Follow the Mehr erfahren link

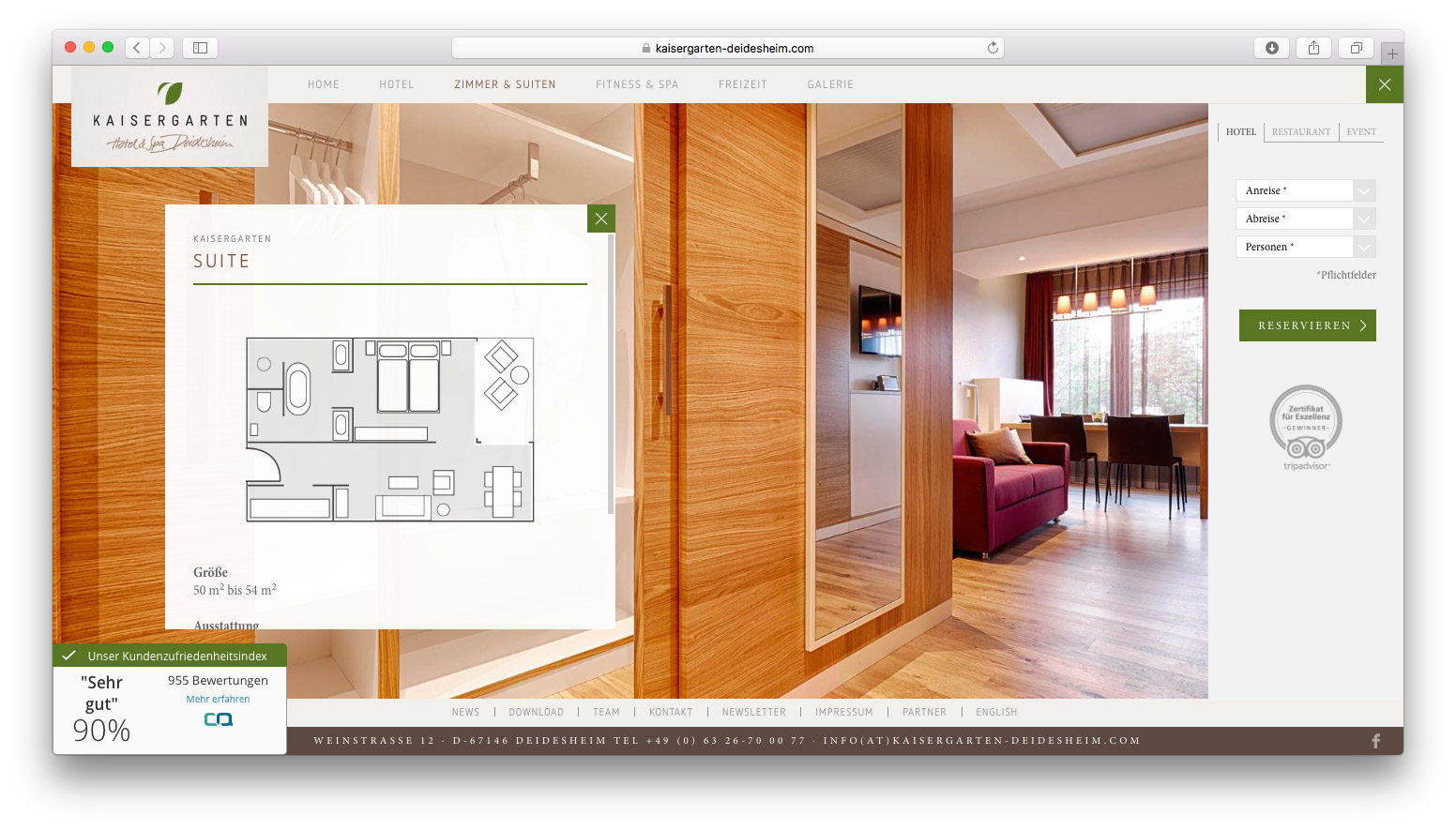point(218,699)
